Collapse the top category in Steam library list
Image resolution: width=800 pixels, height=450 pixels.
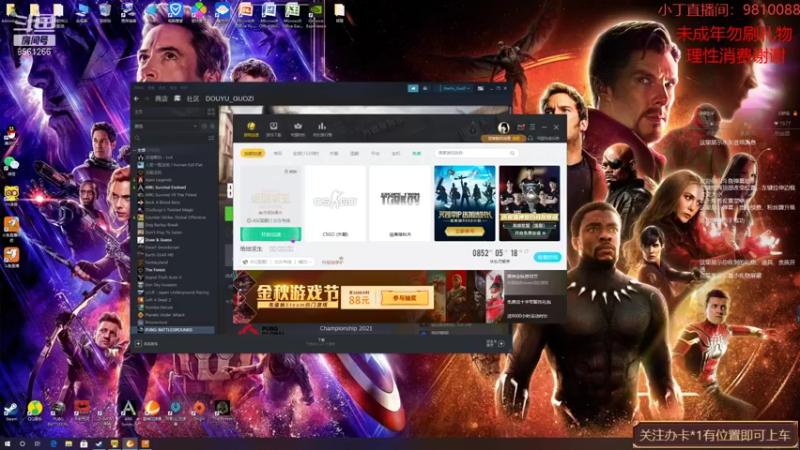[135, 151]
